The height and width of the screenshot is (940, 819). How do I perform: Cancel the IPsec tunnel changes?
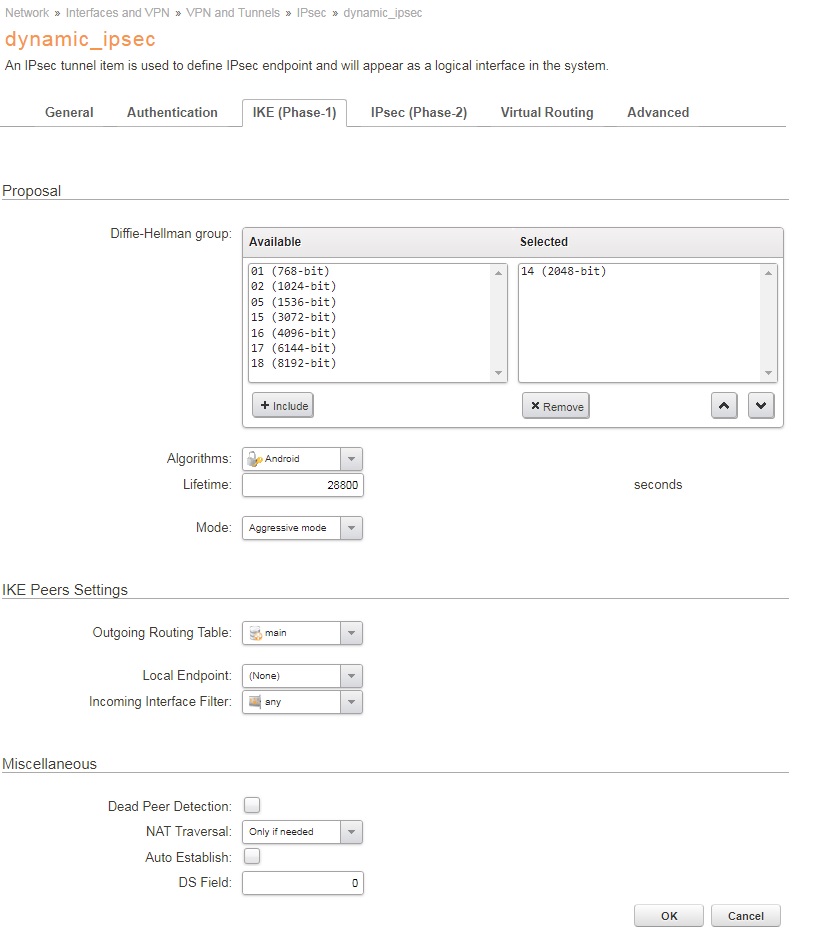point(745,916)
